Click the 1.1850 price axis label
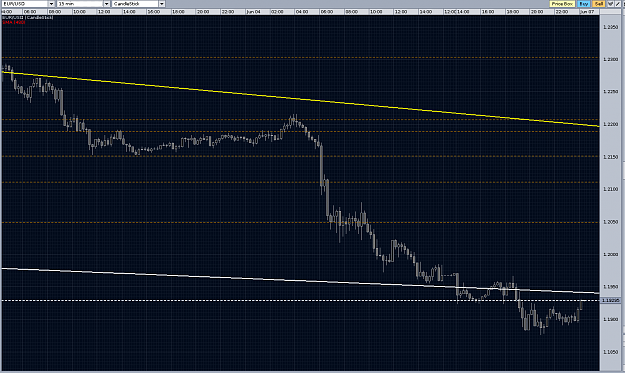The height and width of the screenshot is (373, 625). (x=611, y=352)
